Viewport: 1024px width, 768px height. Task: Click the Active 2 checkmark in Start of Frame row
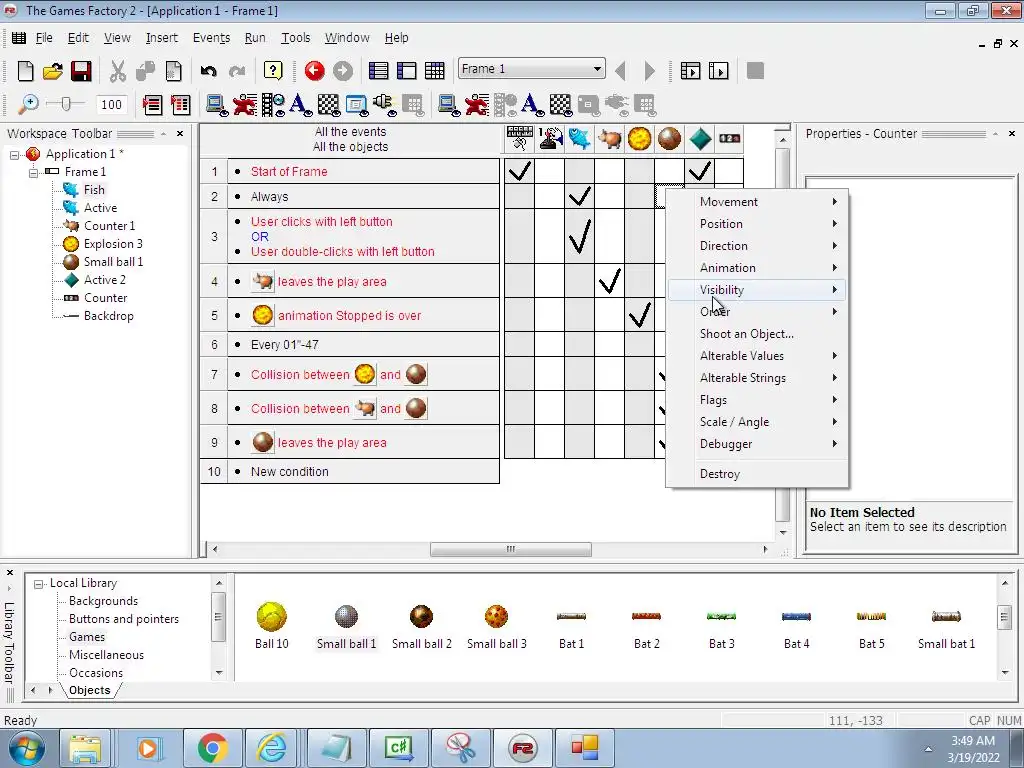pyautogui.click(x=699, y=171)
